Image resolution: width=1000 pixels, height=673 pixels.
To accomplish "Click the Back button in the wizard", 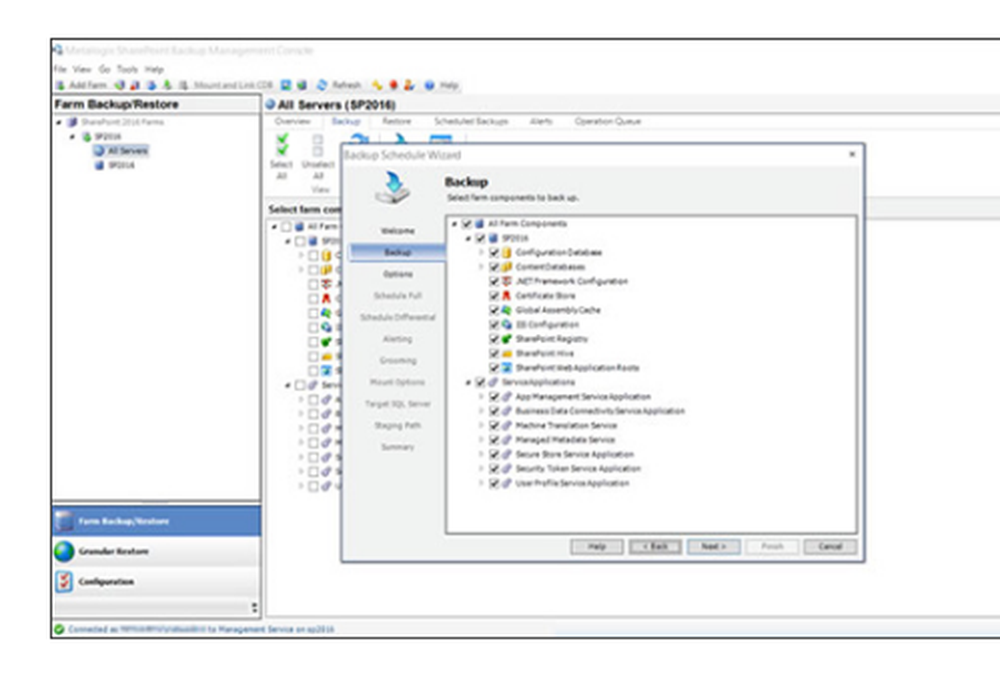I will coord(655,547).
